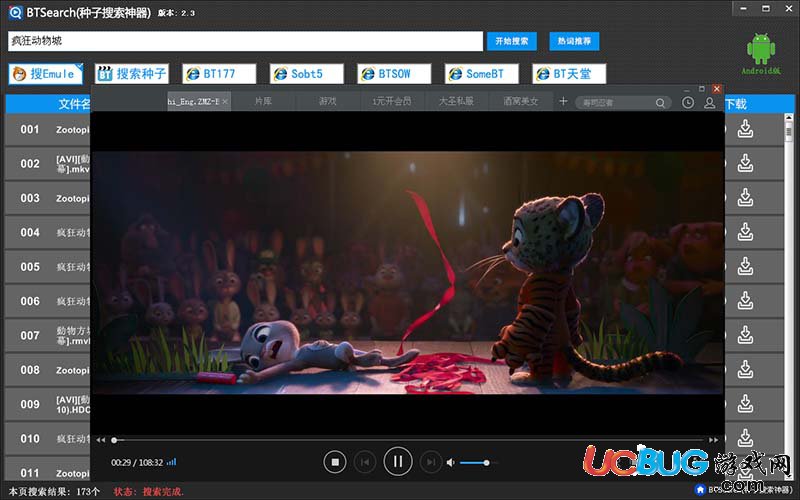Click the signal quality bars icon
This screenshot has width=800, height=500.
[x=171, y=462]
